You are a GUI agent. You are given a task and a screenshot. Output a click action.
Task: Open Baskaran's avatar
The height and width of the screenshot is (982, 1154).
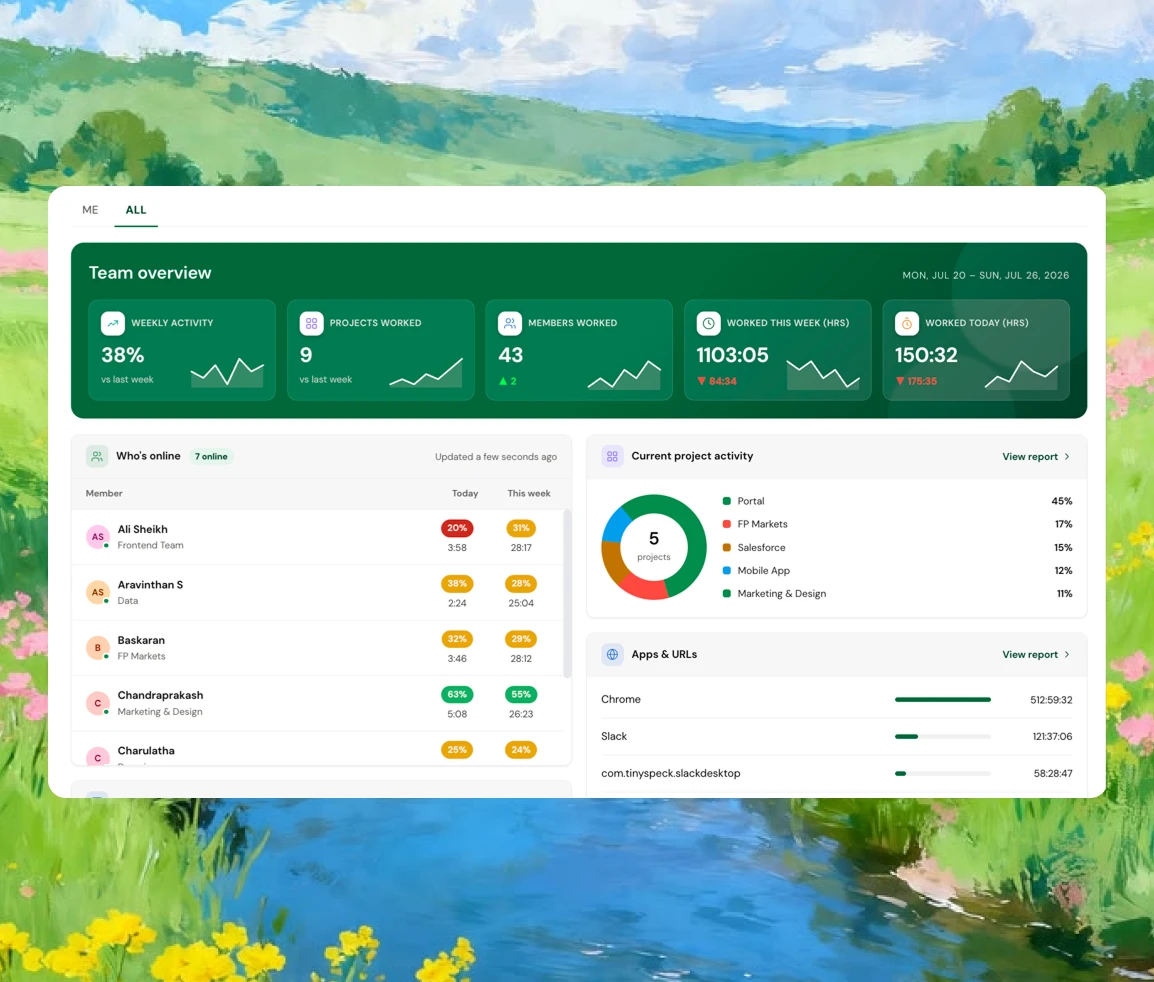(x=98, y=648)
